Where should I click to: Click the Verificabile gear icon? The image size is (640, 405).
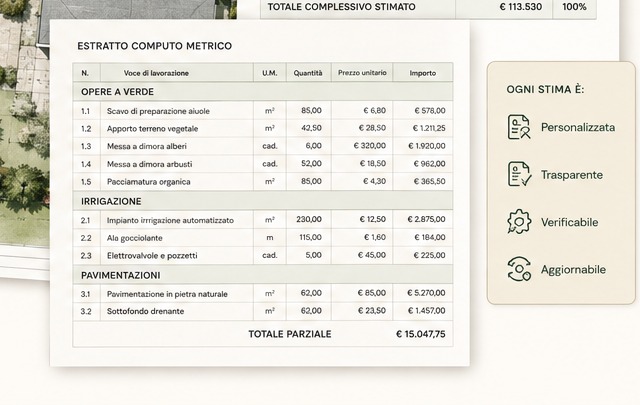click(519, 222)
